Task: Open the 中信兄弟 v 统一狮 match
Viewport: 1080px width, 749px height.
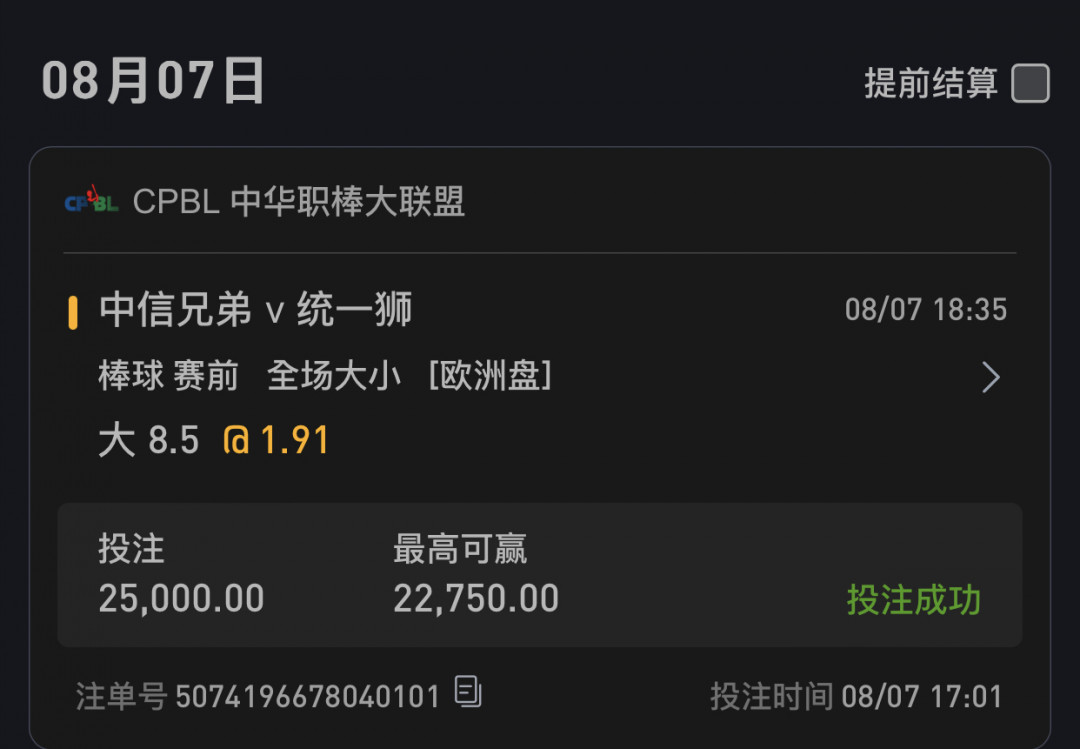Action: 256,309
